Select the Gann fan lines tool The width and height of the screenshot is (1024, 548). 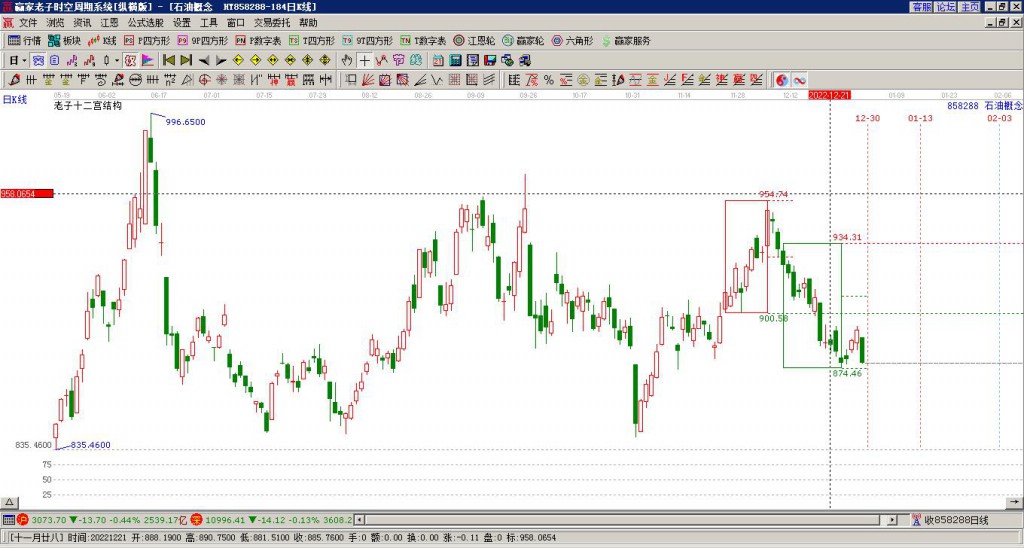368,80
